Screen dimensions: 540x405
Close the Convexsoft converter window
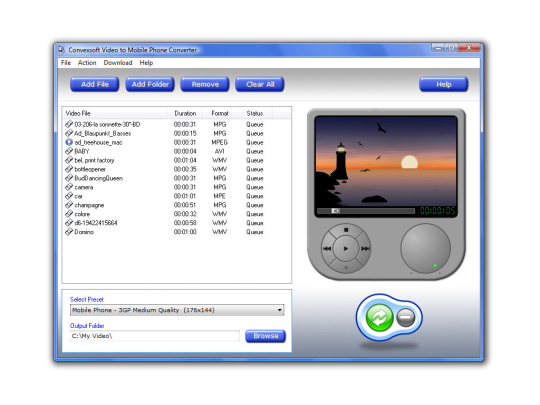(x=469, y=48)
